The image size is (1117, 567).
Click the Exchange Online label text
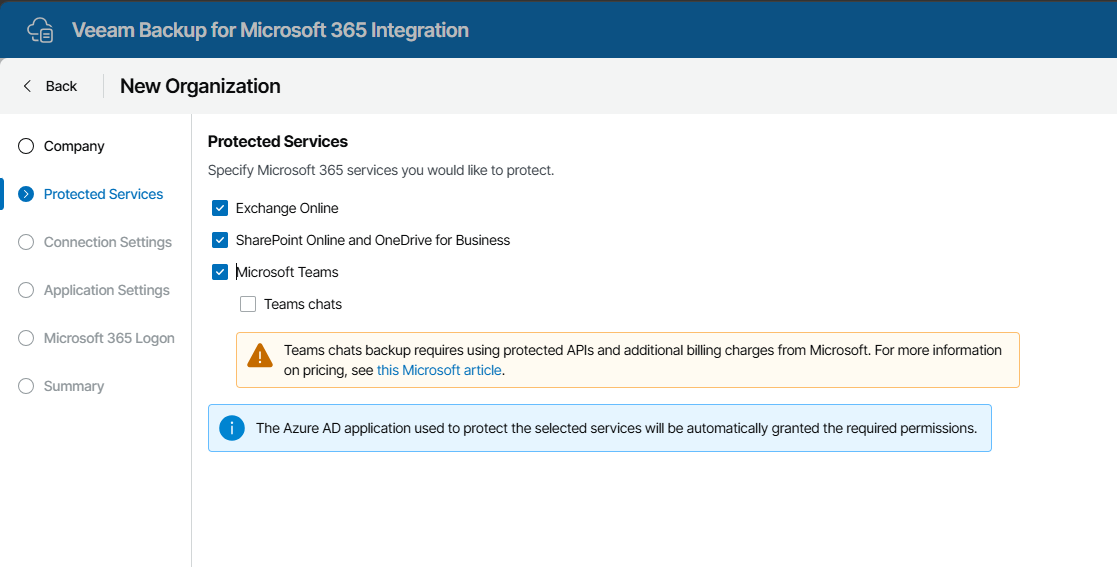[x=287, y=208]
